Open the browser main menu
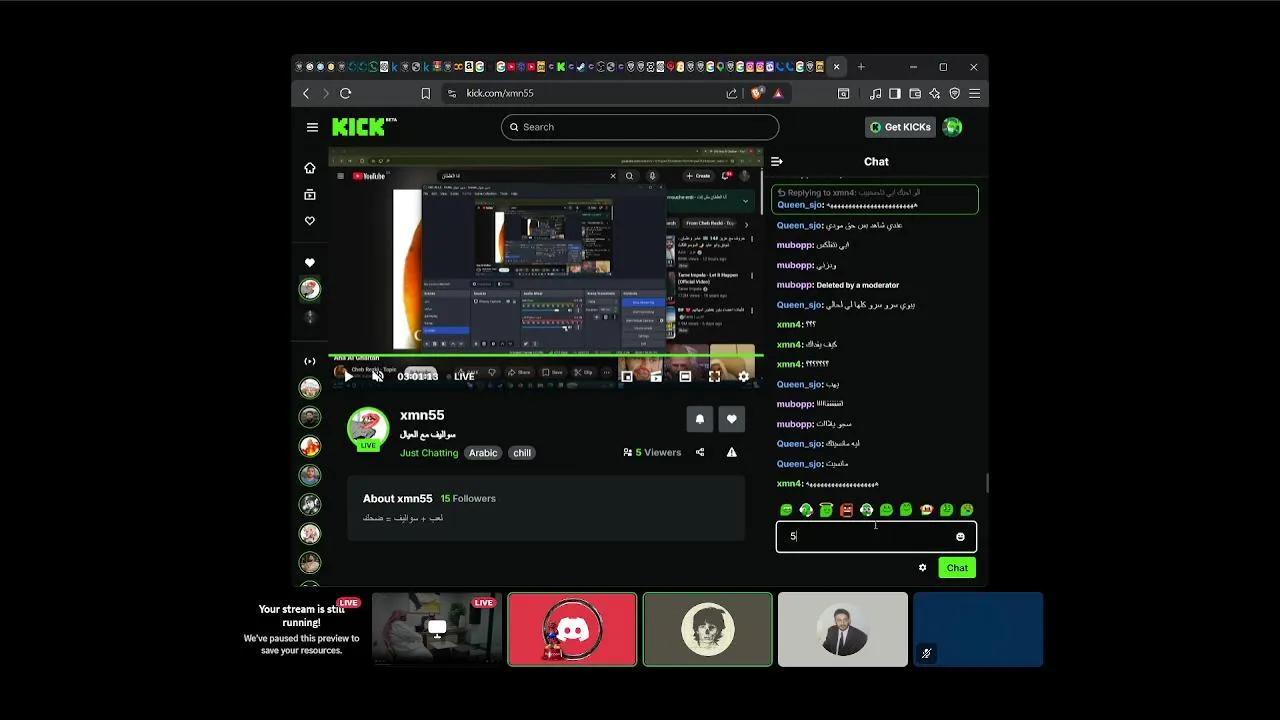 974,93
